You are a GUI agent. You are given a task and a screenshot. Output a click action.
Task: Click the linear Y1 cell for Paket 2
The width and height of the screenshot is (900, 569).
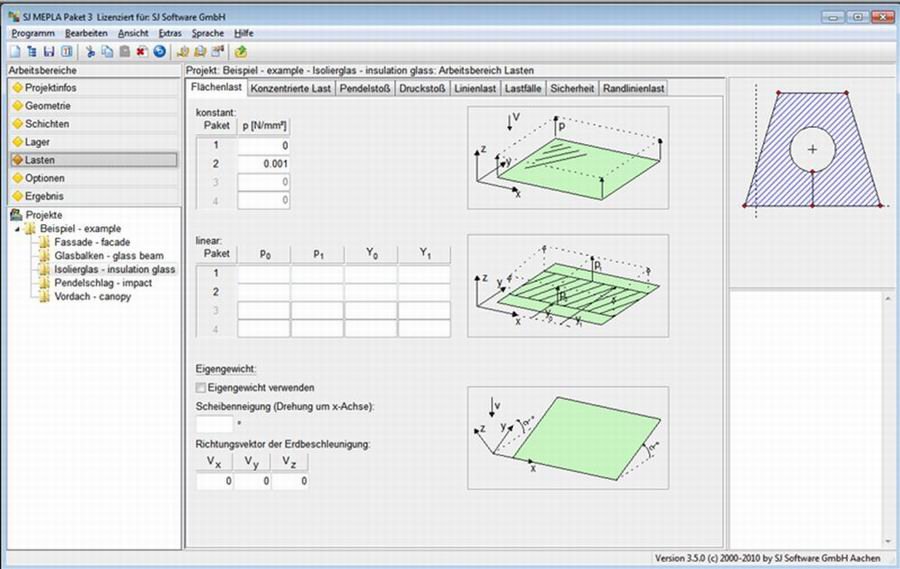(x=424, y=292)
